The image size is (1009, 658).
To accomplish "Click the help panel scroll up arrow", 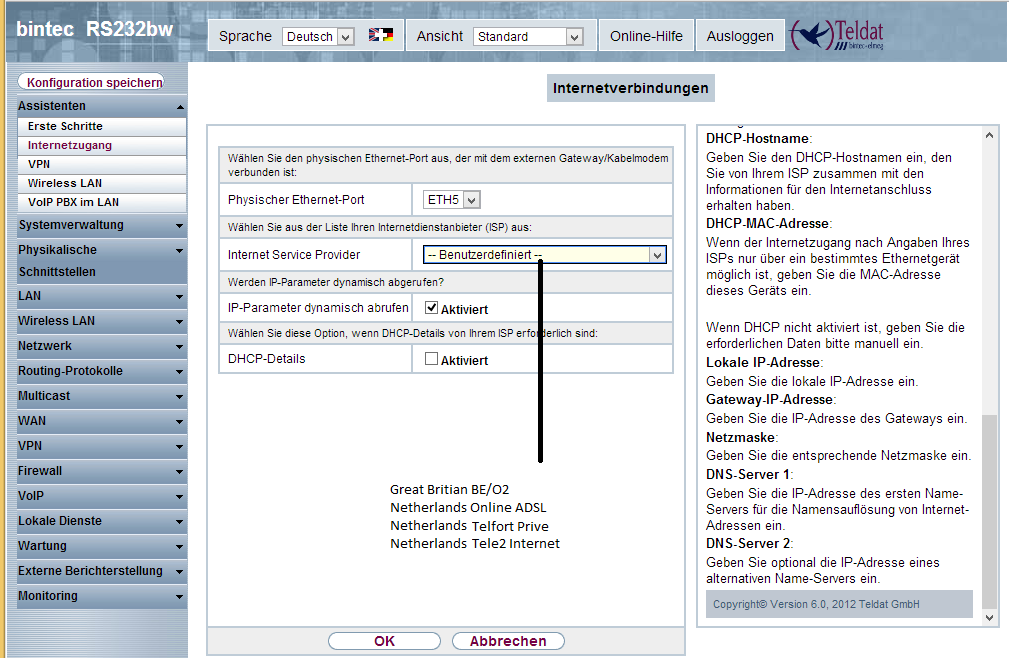I will tap(989, 135).
